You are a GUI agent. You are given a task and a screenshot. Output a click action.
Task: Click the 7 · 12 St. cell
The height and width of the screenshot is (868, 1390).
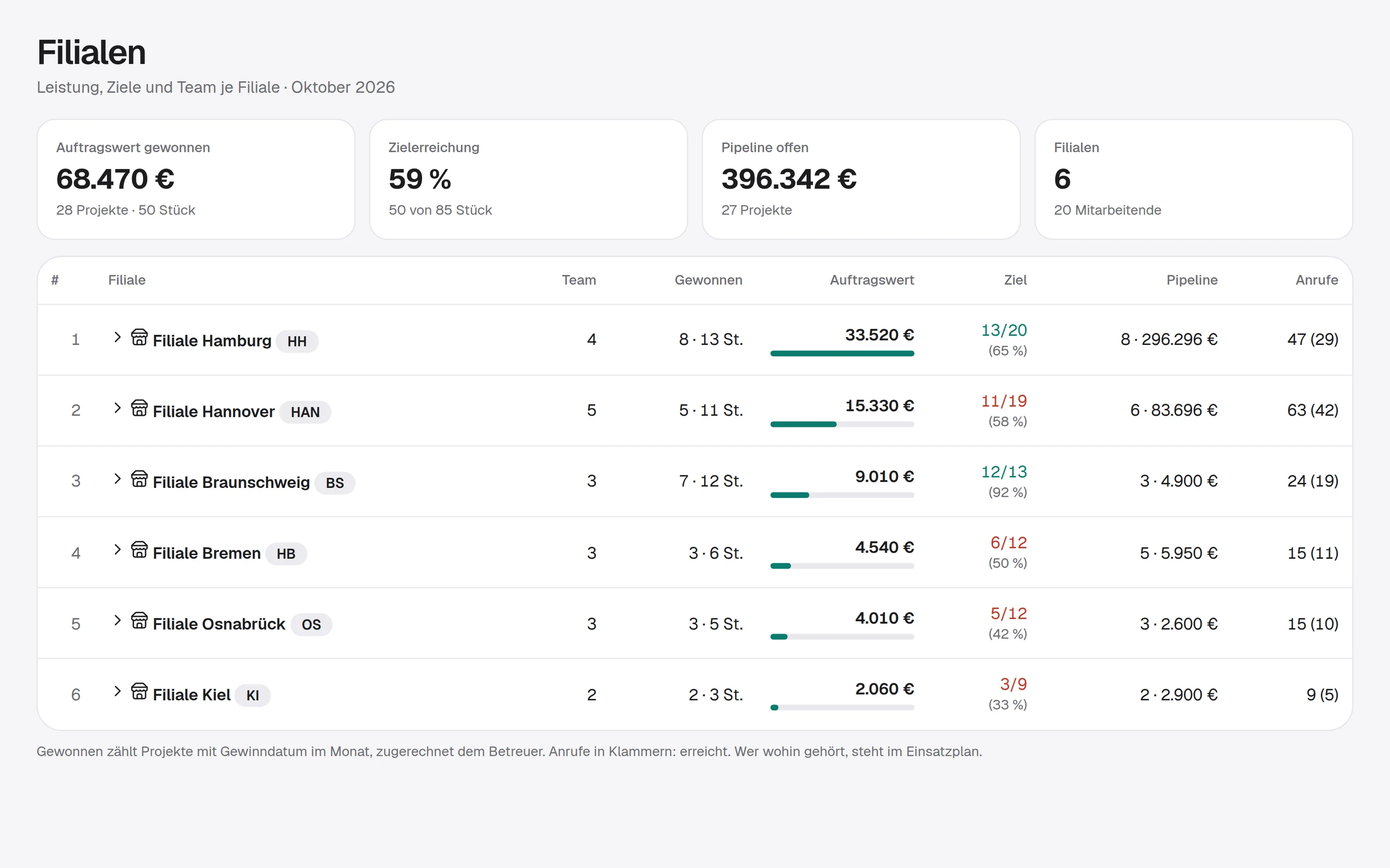click(711, 481)
